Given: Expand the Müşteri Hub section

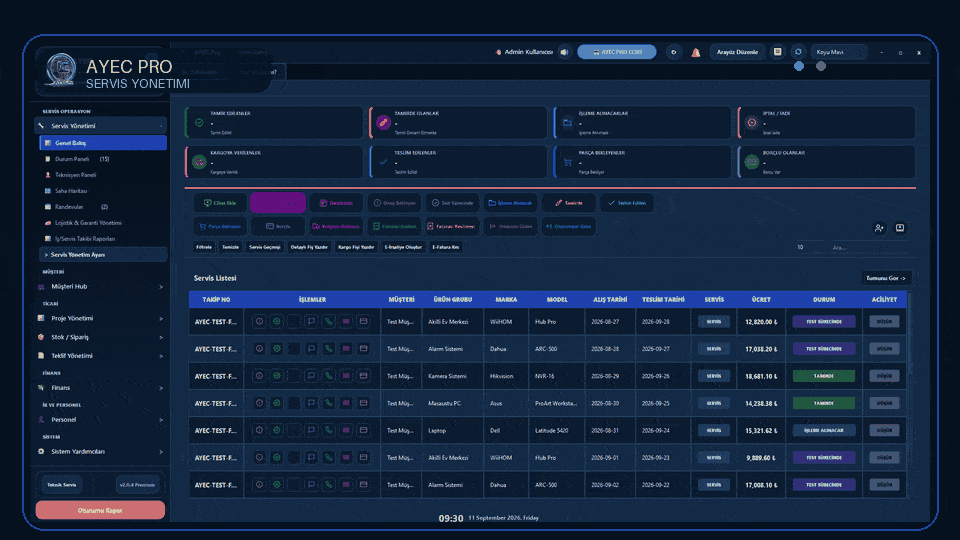Looking at the screenshot, I should 100,287.
